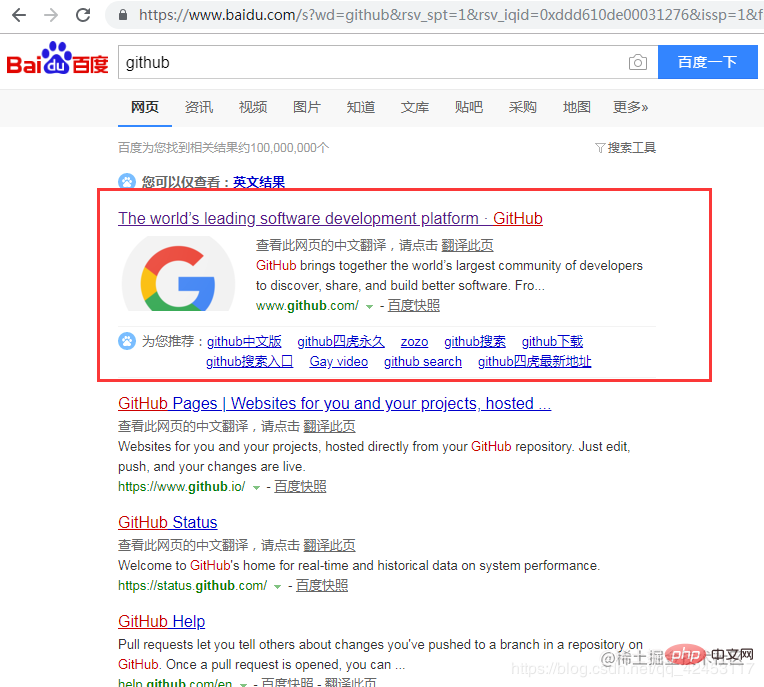
Task: Click the 百度一下 search button
Action: click(707, 62)
